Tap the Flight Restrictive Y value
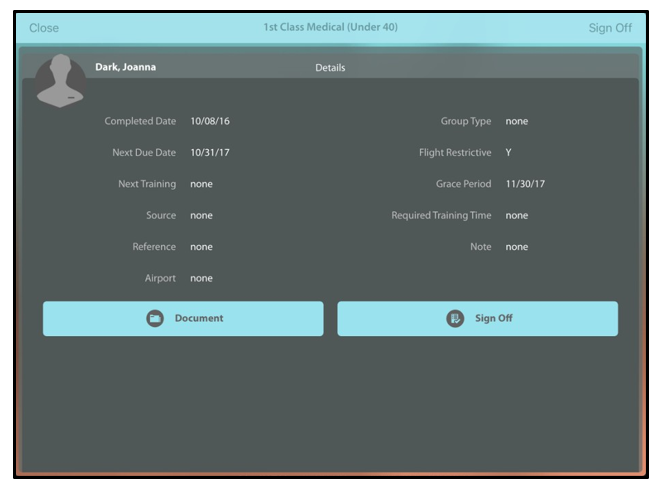The height and width of the screenshot is (493, 659). 509,153
